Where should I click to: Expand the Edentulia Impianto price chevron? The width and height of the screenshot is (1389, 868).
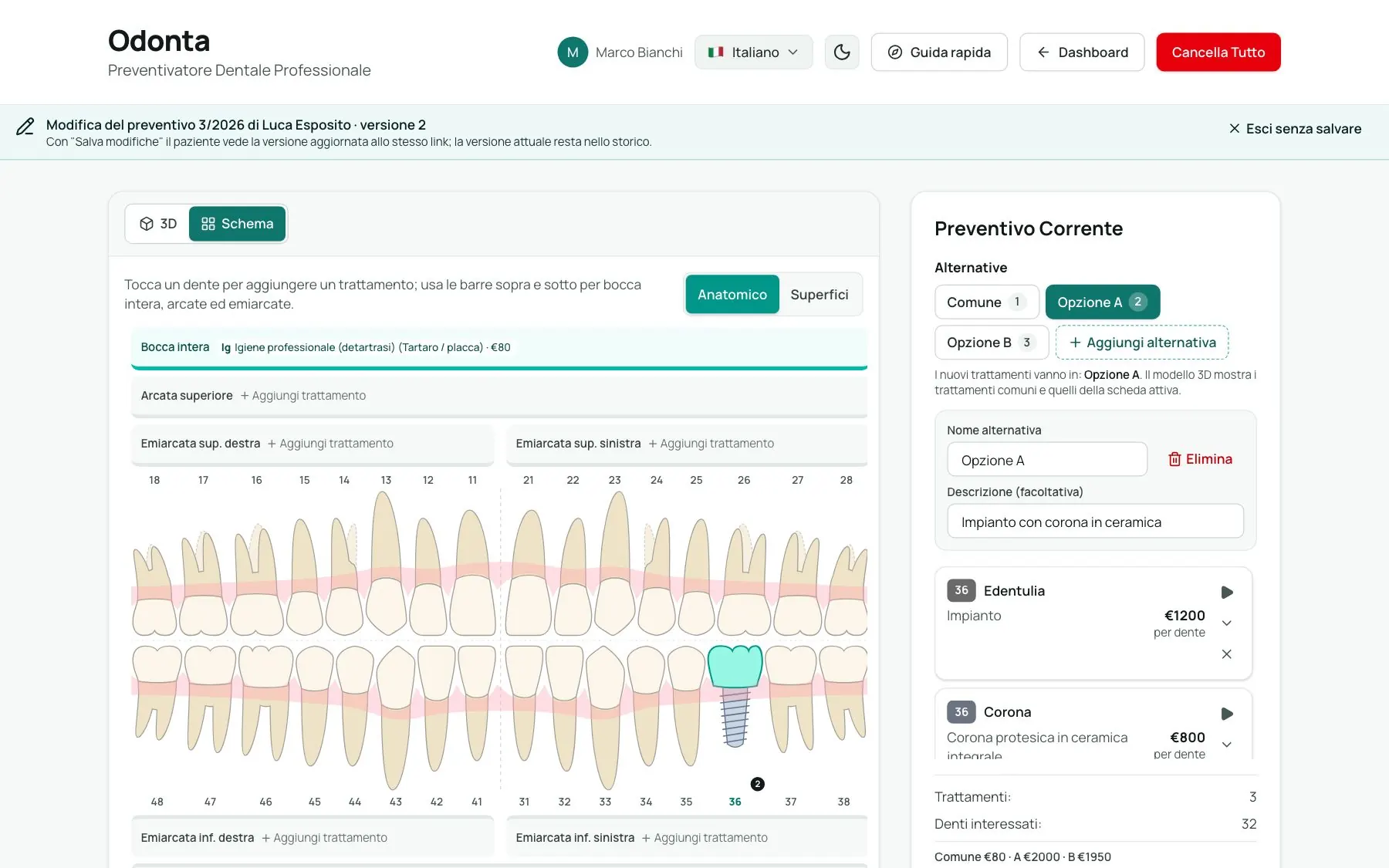click(x=1227, y=623)
